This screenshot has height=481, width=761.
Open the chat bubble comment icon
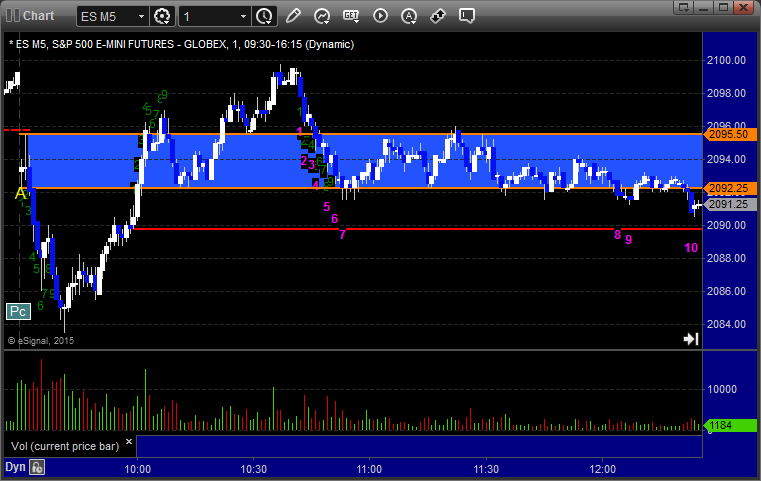(x=467, y=16)
